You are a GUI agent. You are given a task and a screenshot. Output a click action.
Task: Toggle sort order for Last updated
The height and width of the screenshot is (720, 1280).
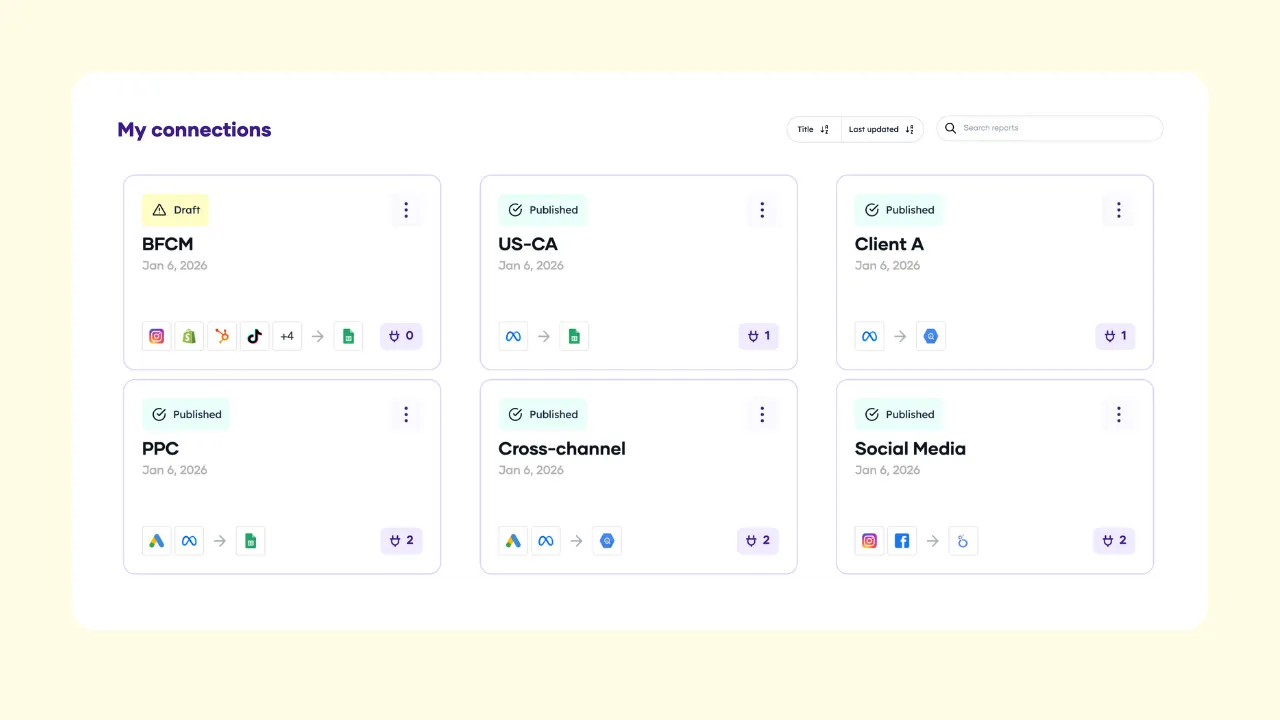point(880,129)
